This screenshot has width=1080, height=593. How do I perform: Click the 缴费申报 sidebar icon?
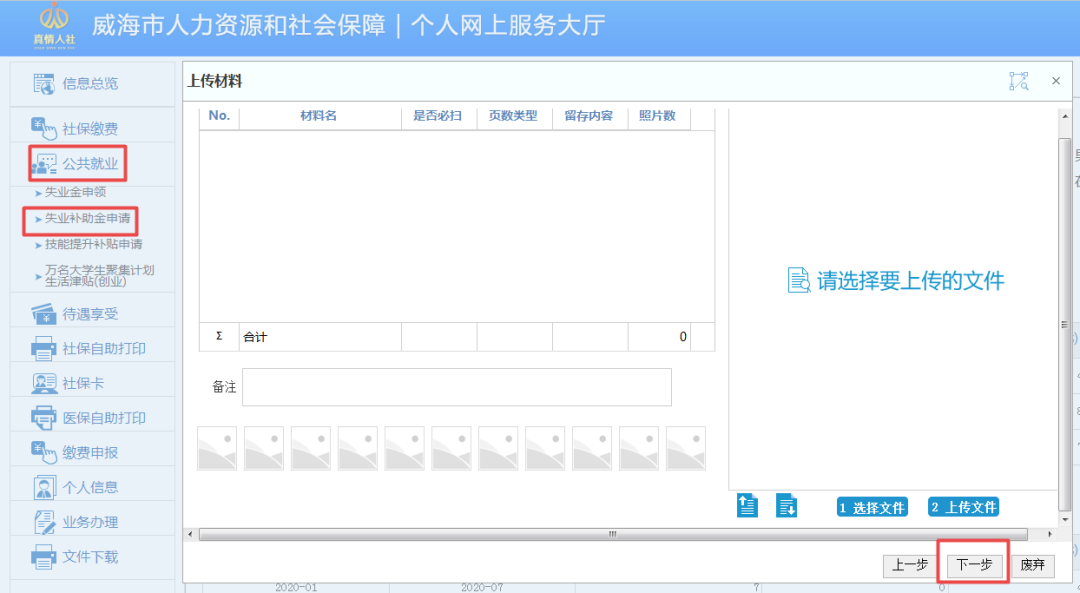tap(42, 452)
